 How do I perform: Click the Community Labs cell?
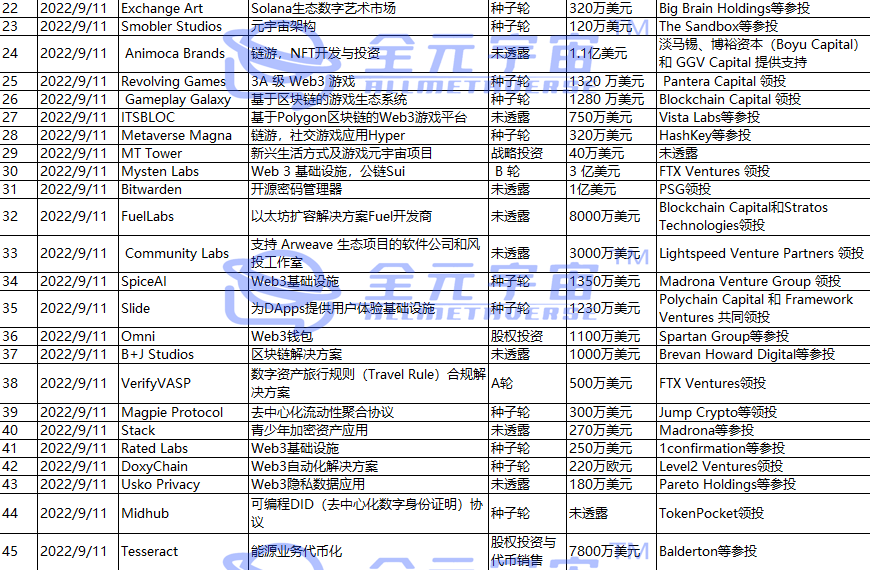[183, 254]
